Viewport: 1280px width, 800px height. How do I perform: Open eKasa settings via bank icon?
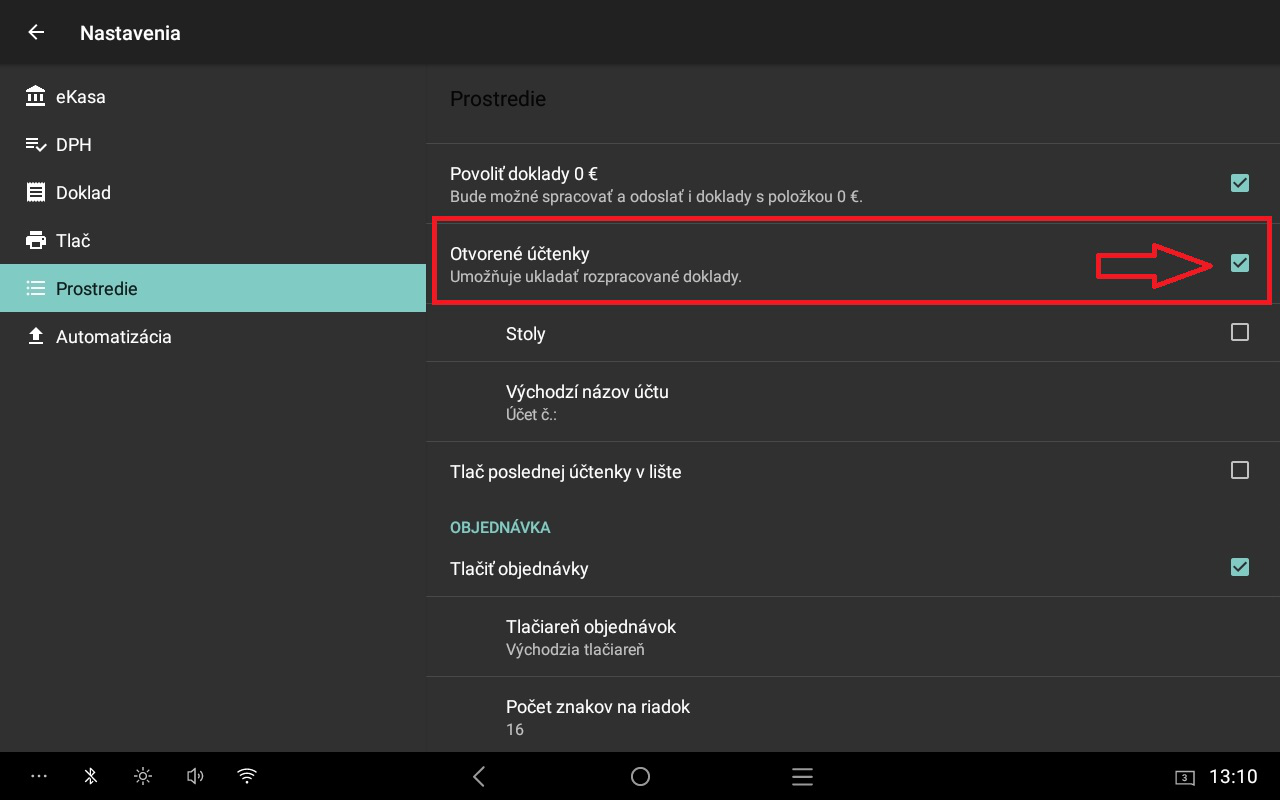click(x=36, y=96)
